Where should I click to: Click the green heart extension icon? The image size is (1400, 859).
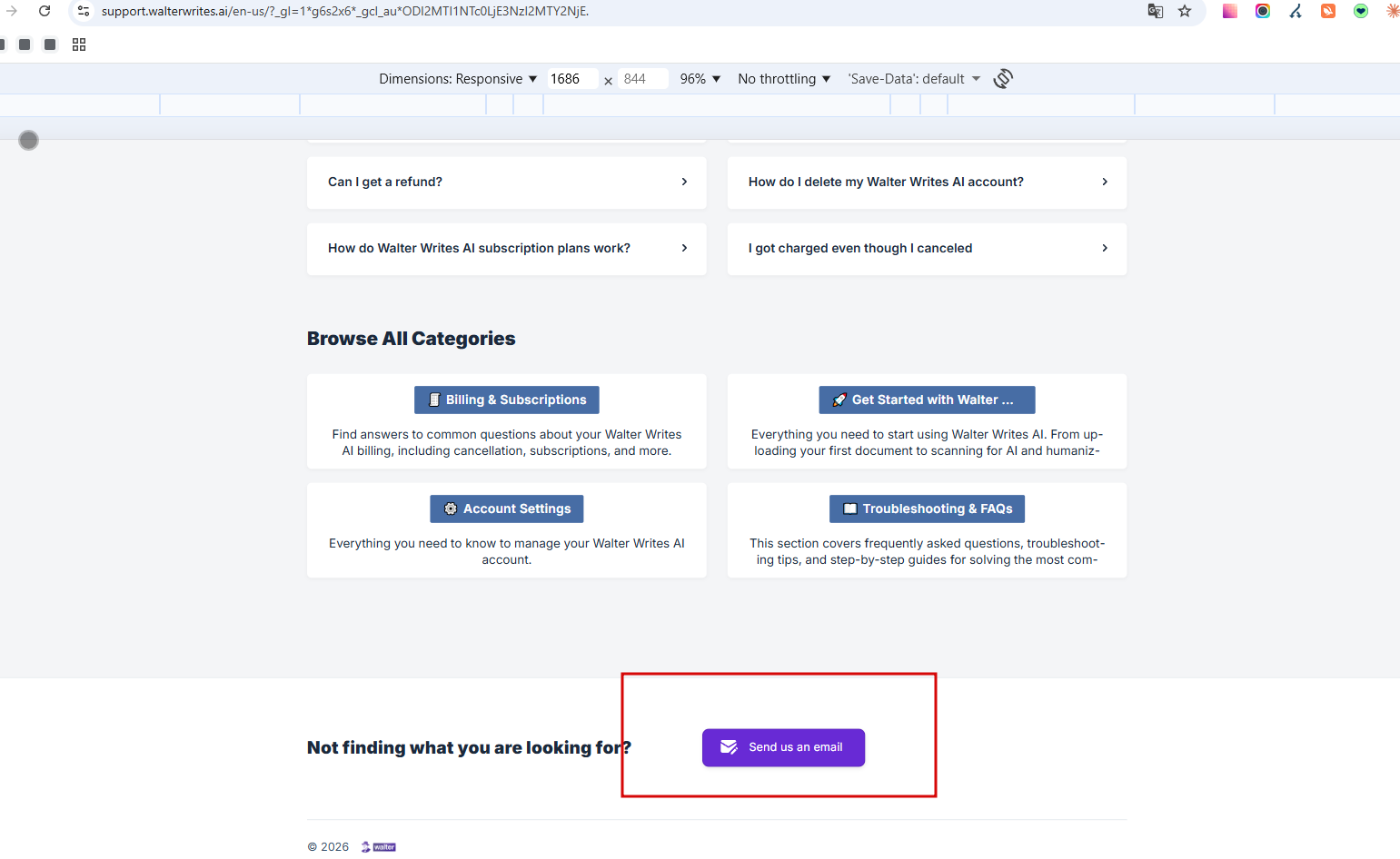[x=1361, y=11]
